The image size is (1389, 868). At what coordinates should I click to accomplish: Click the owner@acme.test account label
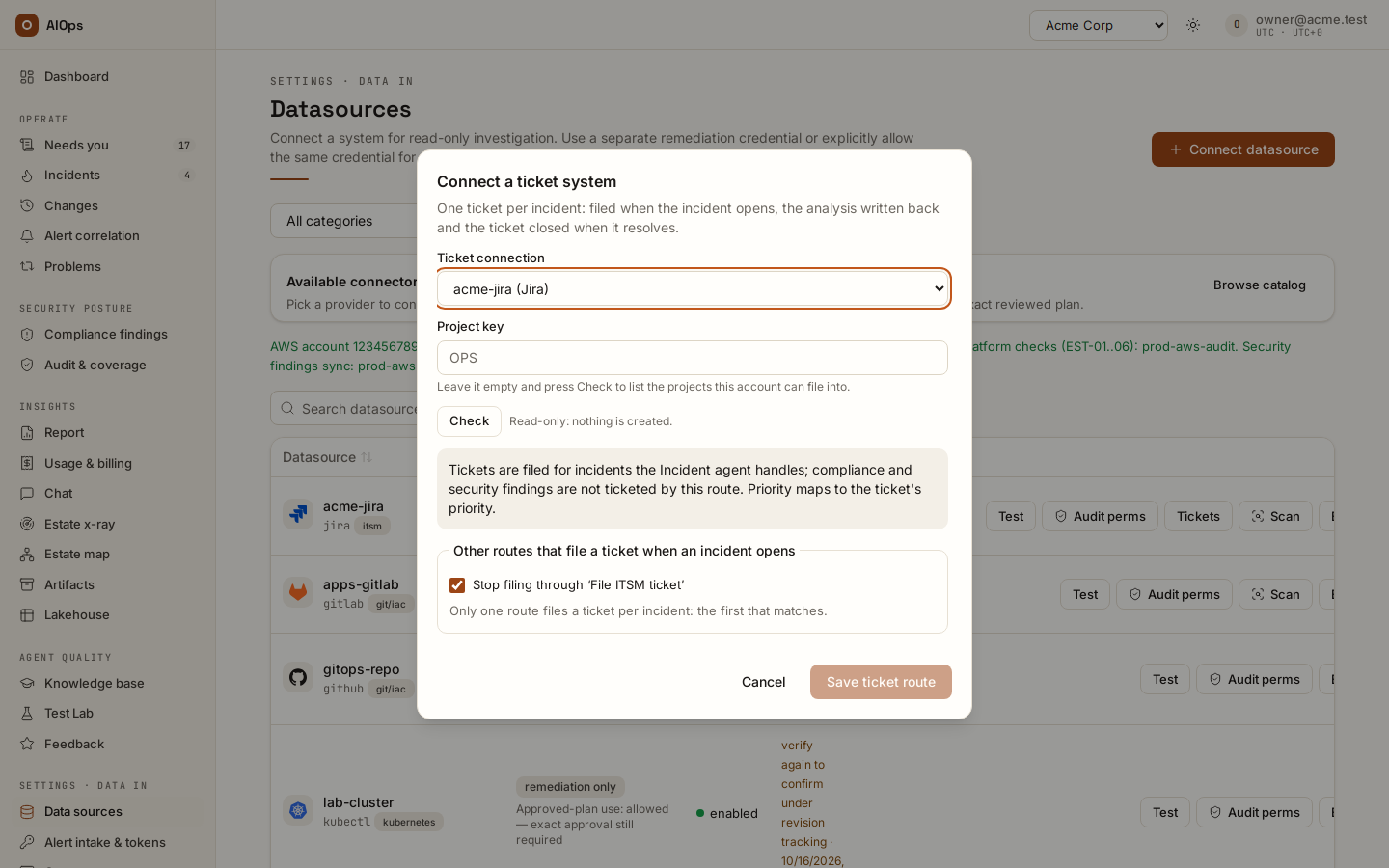[x=1311, y=19]
